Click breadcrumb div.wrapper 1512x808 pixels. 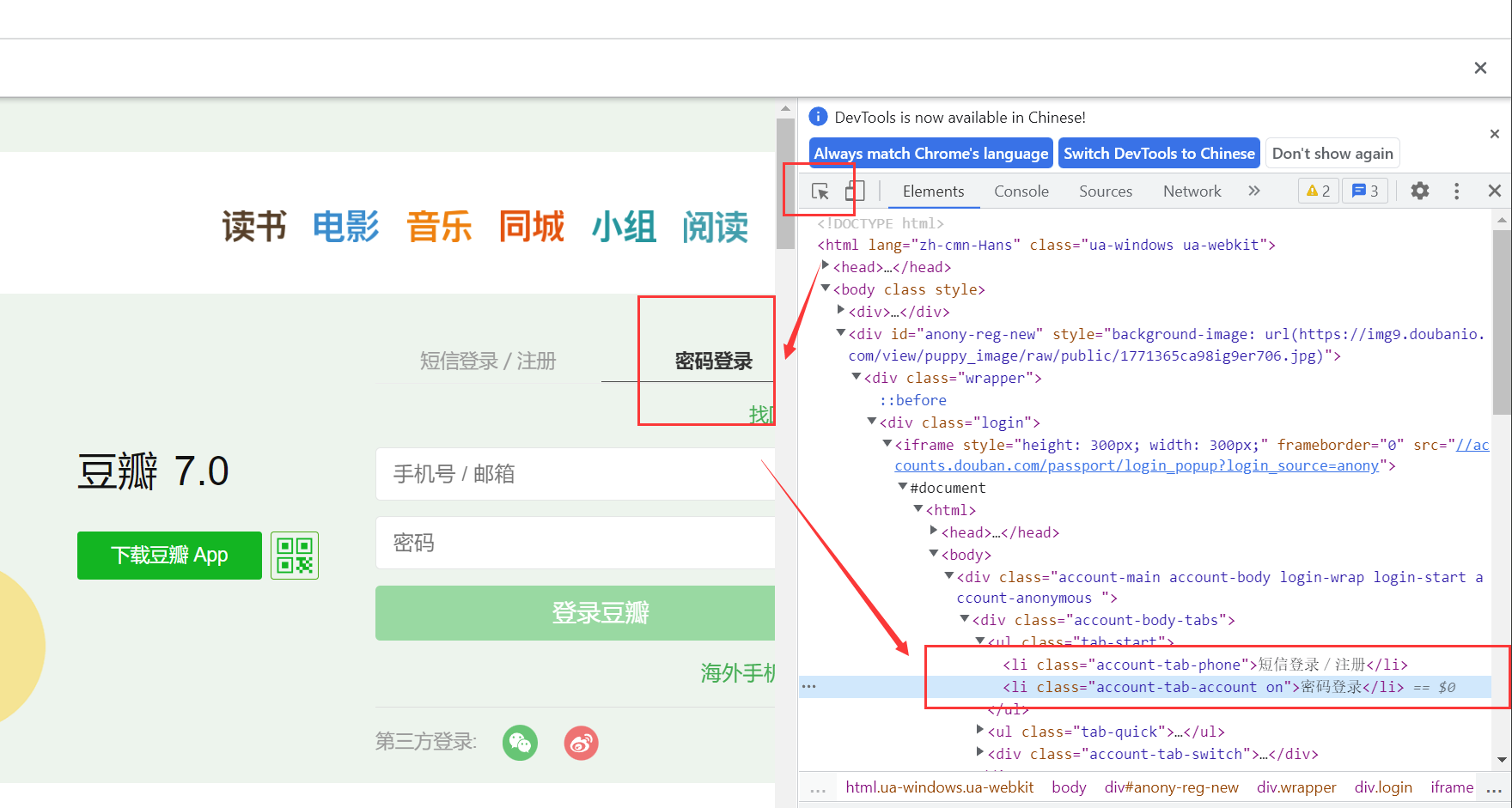pyautogui.click(x=1296, y=787)
